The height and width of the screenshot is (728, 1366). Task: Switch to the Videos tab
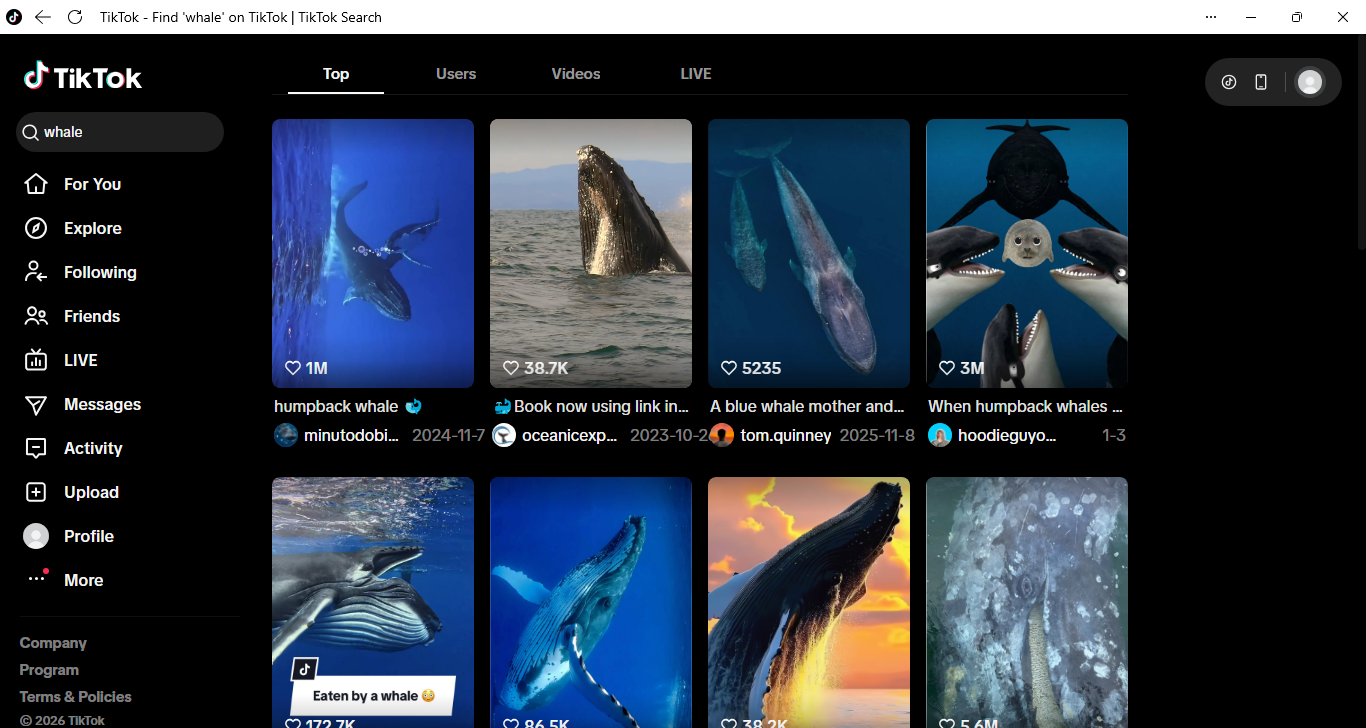(576, 74)
